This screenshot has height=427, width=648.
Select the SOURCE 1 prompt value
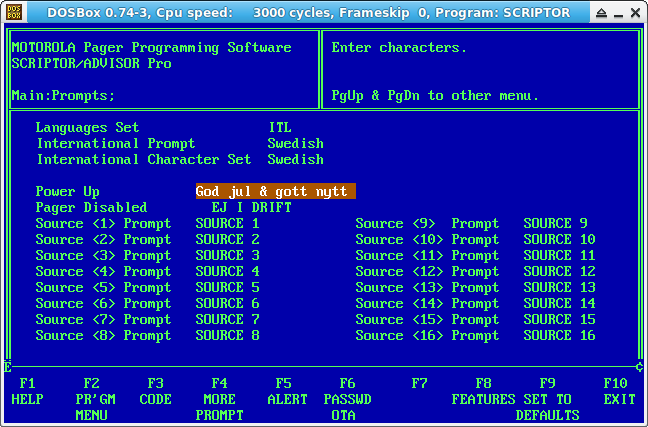(227, 223)
